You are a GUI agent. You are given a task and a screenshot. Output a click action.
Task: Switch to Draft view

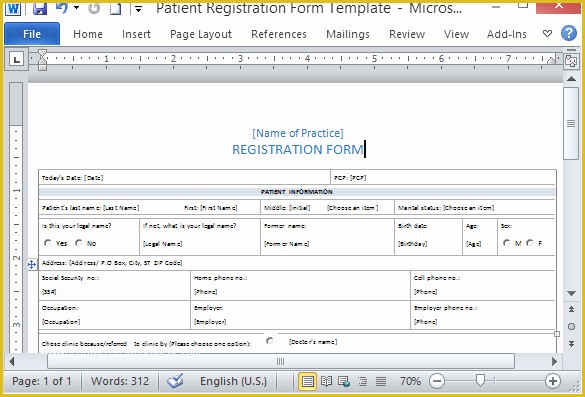click(x=381, y=381)
